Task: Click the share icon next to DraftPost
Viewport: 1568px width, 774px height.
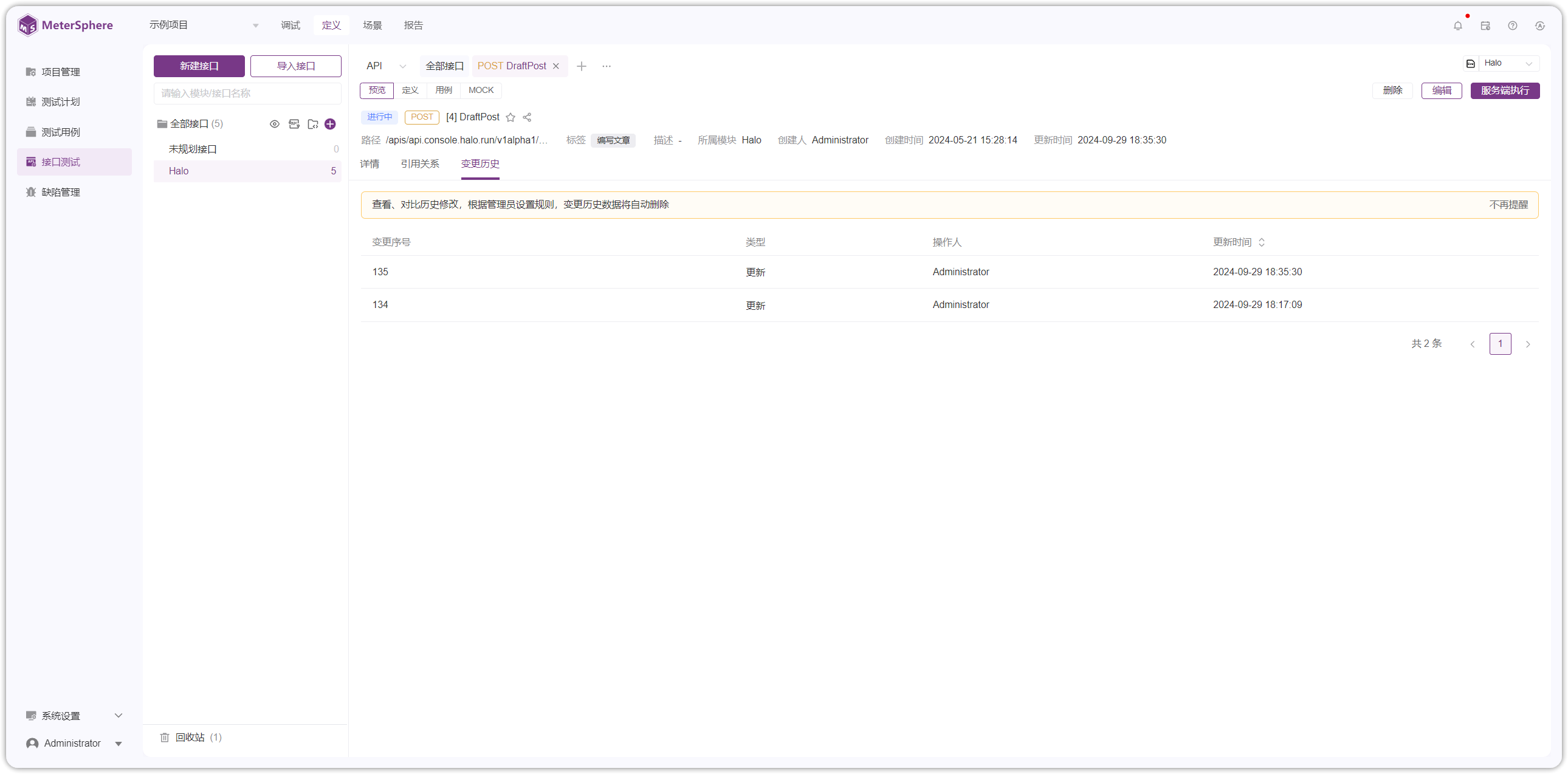Action: [527, 117]
